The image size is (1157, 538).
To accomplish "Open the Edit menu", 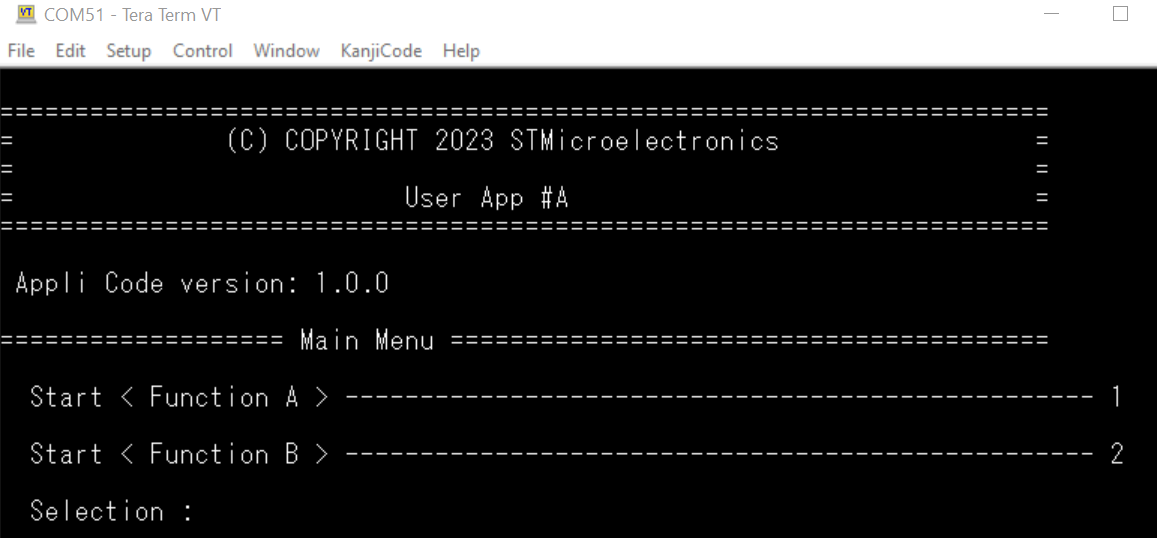I will [70, 51].
